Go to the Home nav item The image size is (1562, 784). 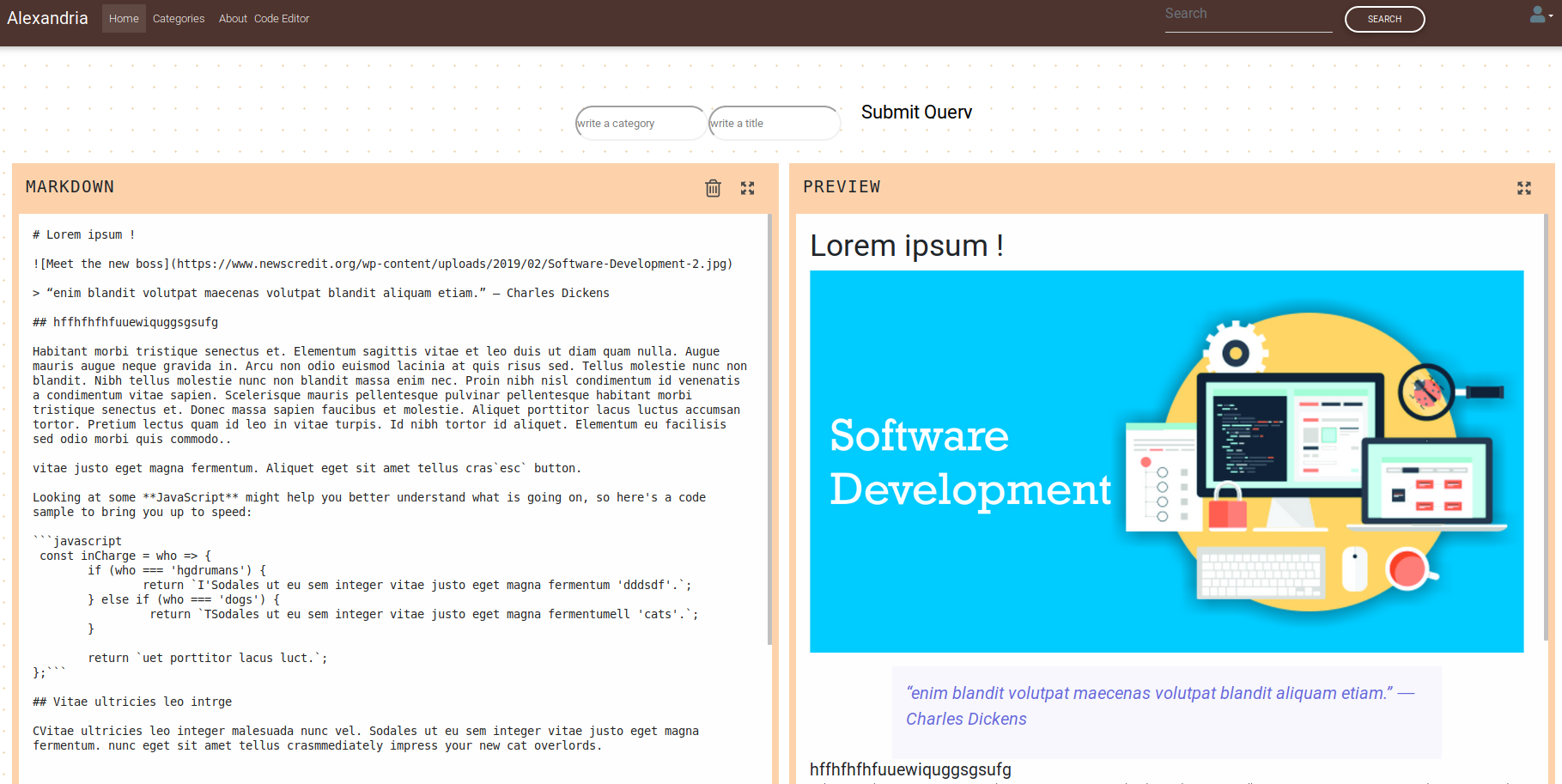pyautogui.click(x=124, y=18)
